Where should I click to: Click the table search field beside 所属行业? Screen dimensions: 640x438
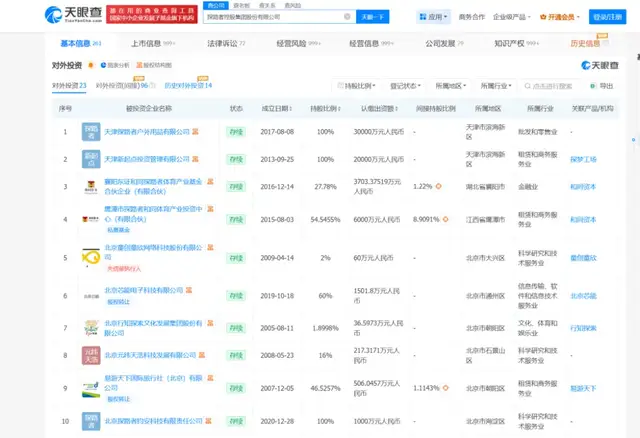pos(551,86)
